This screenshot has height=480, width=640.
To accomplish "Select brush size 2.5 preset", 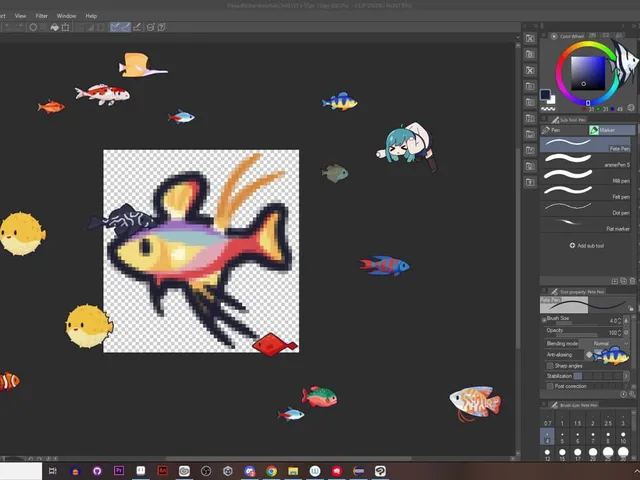I will pos(608,420).
